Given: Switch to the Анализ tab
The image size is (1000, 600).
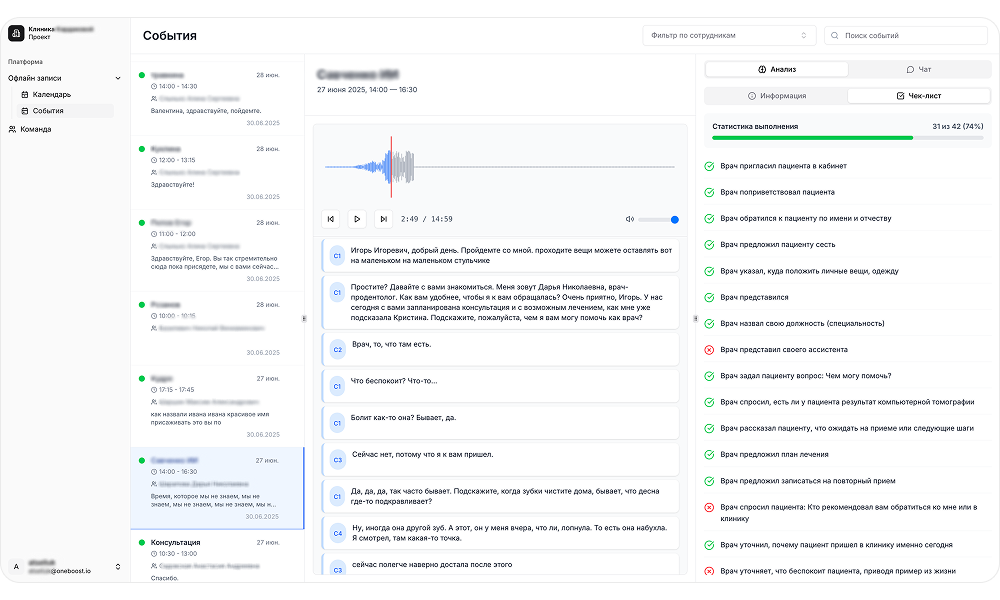Looking at the screenshot, I should click(x=777, y=70).
